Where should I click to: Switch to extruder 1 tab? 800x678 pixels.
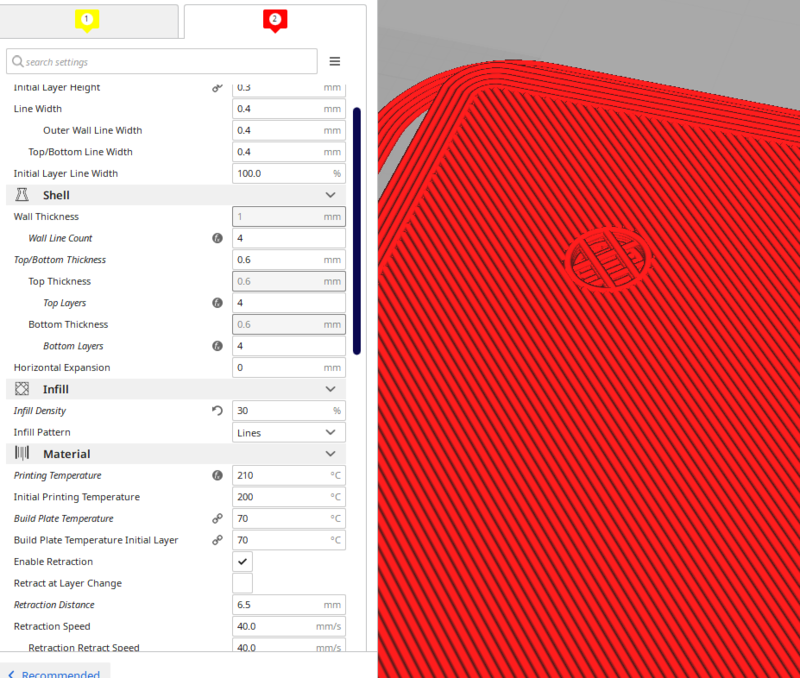click(x=88, y=21)
